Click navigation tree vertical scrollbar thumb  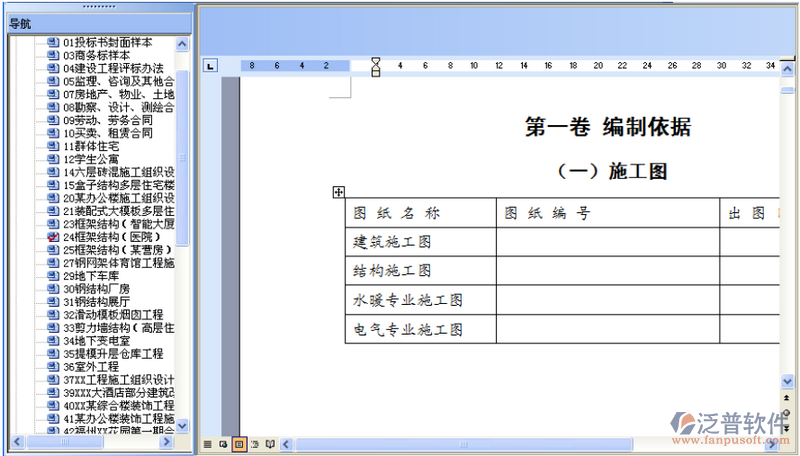pyautogui.click(x=182, y=158)
